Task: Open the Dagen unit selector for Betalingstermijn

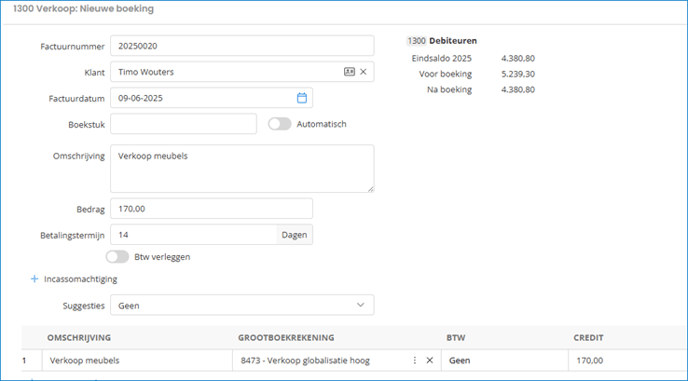Action: pyautogui.click(x=294, y=235)
